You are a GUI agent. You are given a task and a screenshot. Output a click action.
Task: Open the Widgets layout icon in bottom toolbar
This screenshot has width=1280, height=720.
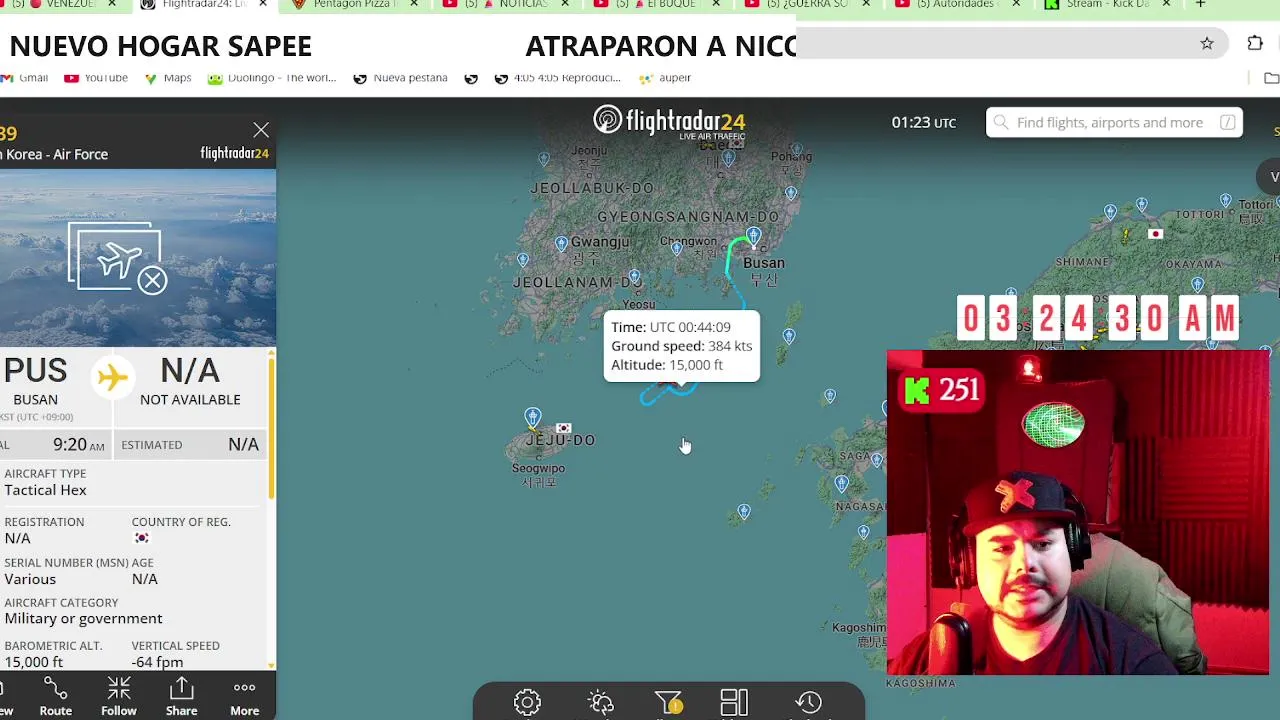734,702
